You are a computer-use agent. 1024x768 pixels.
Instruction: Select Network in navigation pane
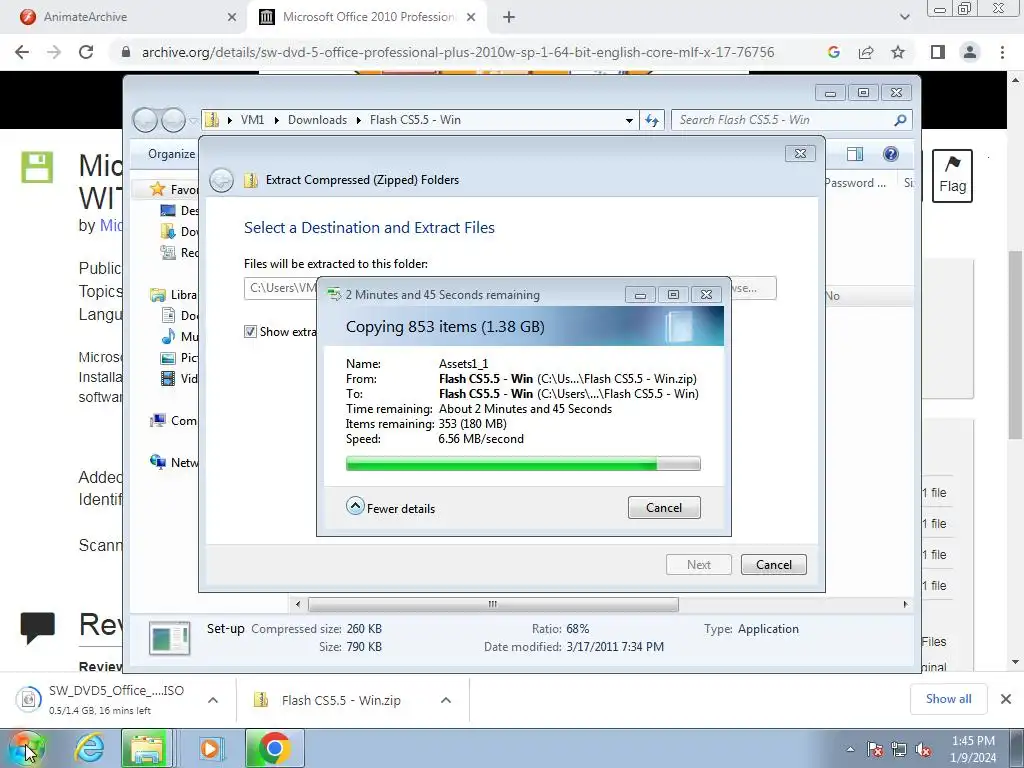pyautogui.click(x=172, y=462)
